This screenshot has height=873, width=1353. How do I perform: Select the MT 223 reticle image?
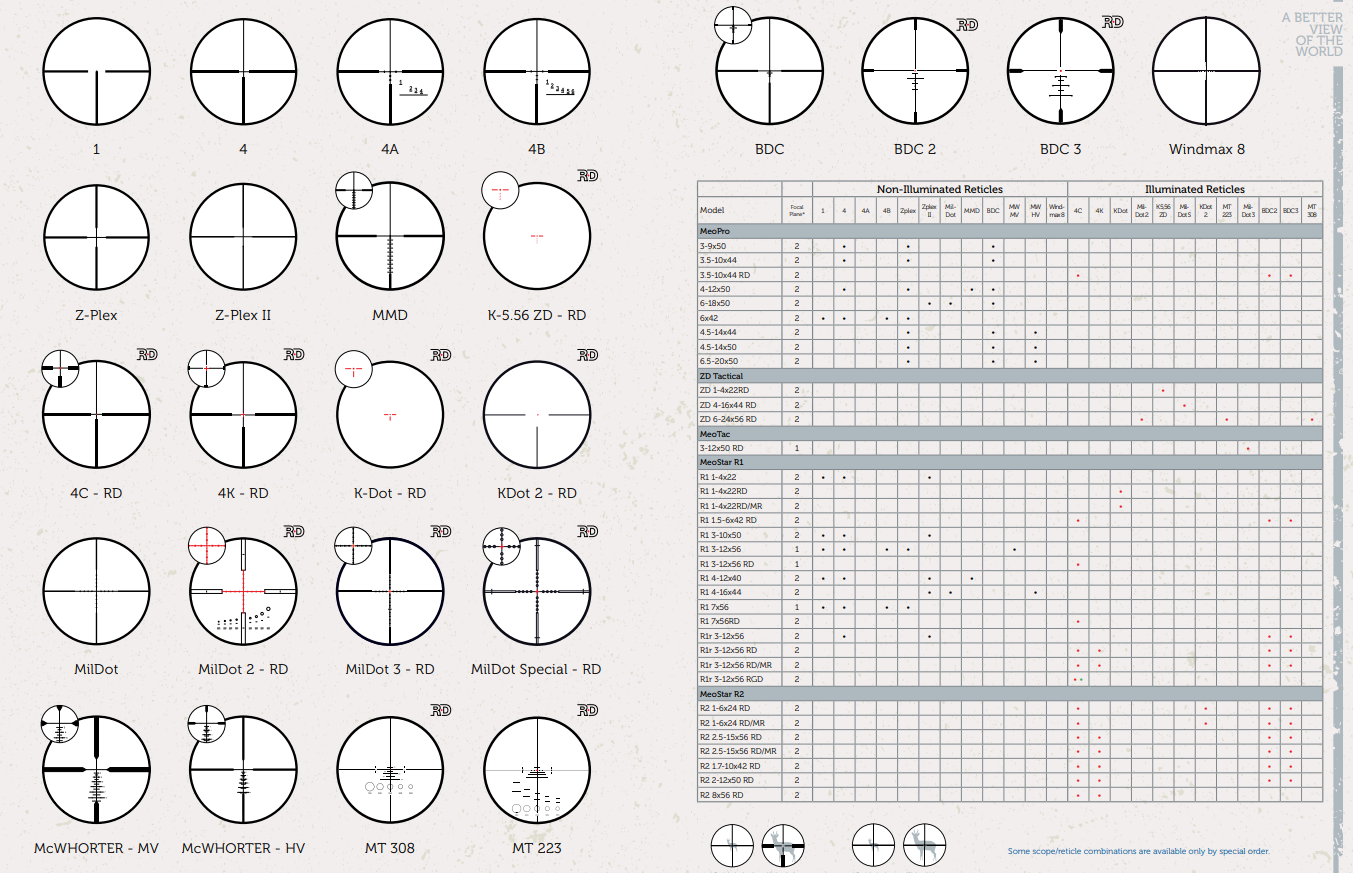(x=537, y=769)
